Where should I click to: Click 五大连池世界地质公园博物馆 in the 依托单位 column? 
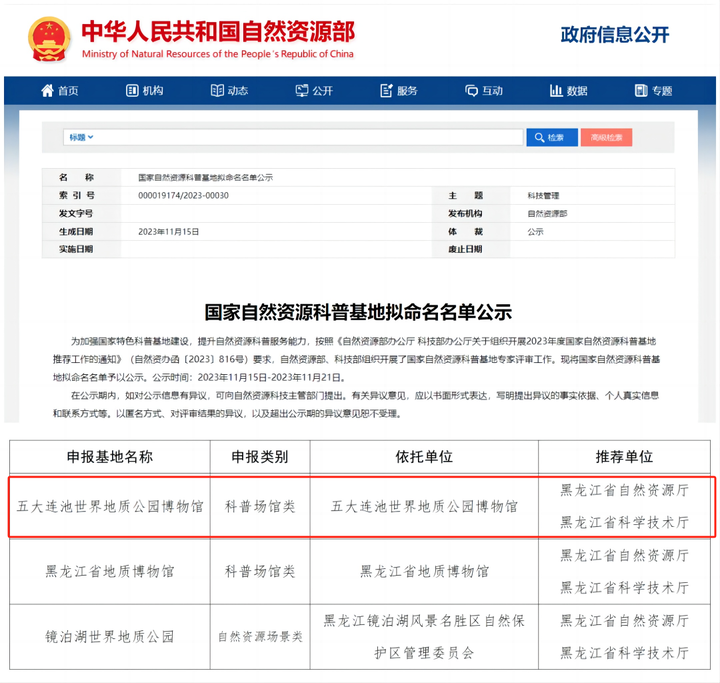click(424, 507)
